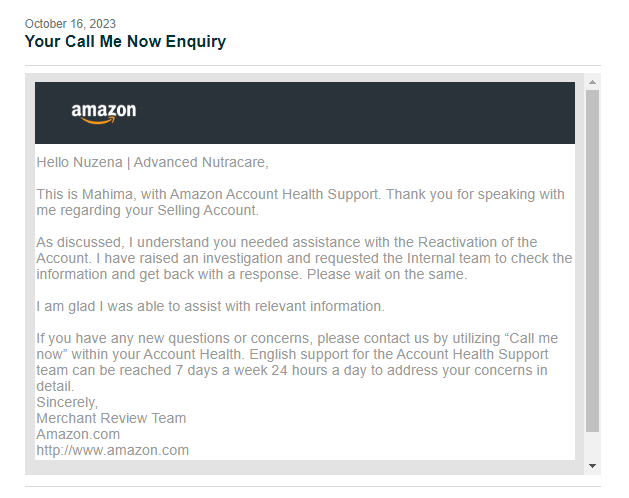
Task: Click the Amazon.com signature line
Action: [x=78, y=434]
